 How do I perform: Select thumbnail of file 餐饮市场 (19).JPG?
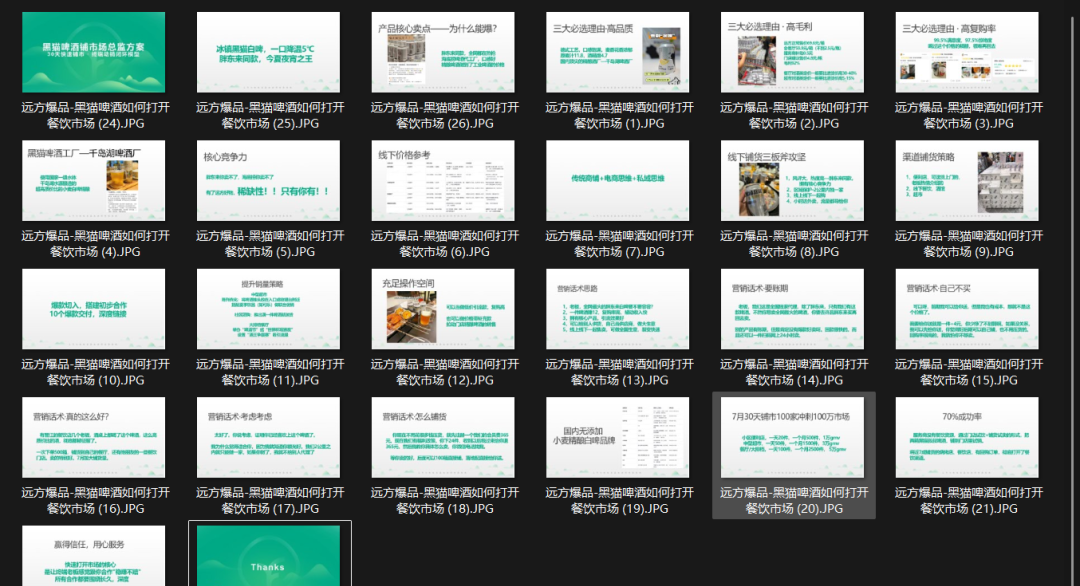coord(618,438)
